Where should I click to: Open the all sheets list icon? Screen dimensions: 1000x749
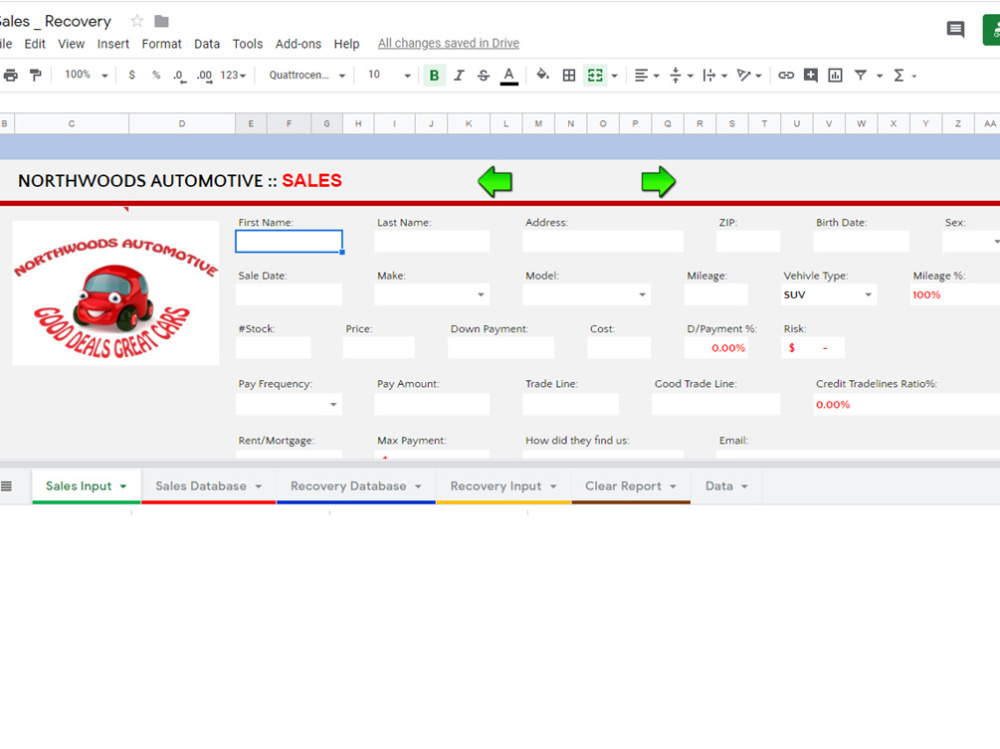pos(6,486)
